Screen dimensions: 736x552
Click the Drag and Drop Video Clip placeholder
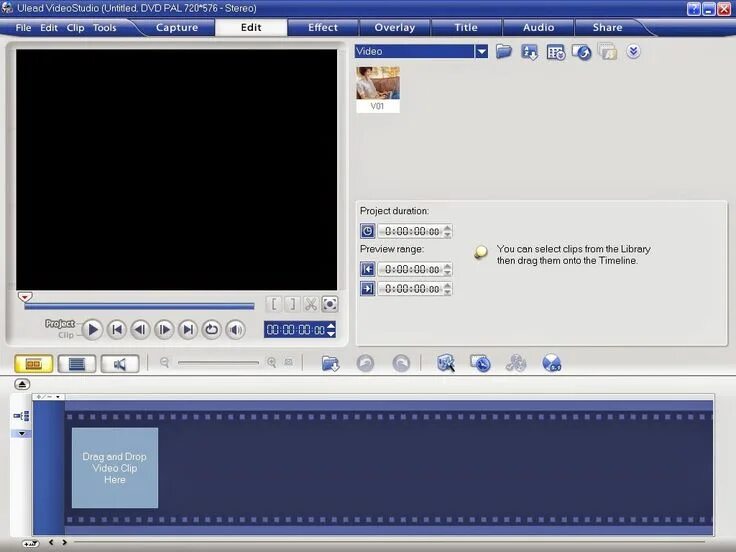pos(115,468)
